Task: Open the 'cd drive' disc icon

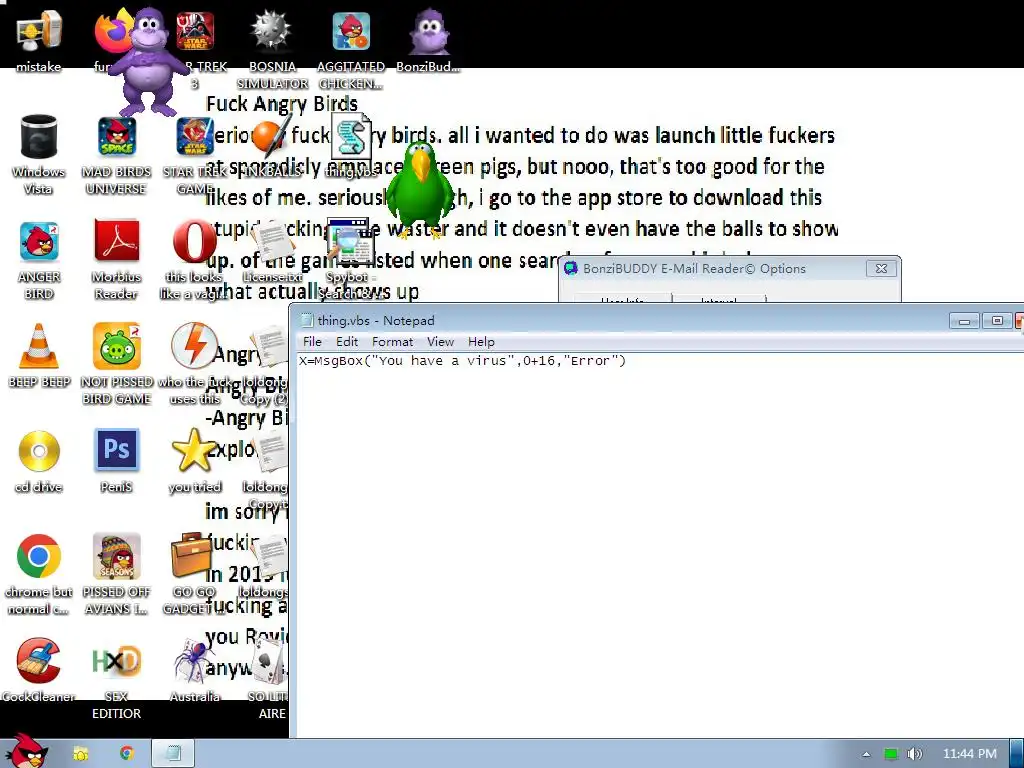Action: point(39,451)
